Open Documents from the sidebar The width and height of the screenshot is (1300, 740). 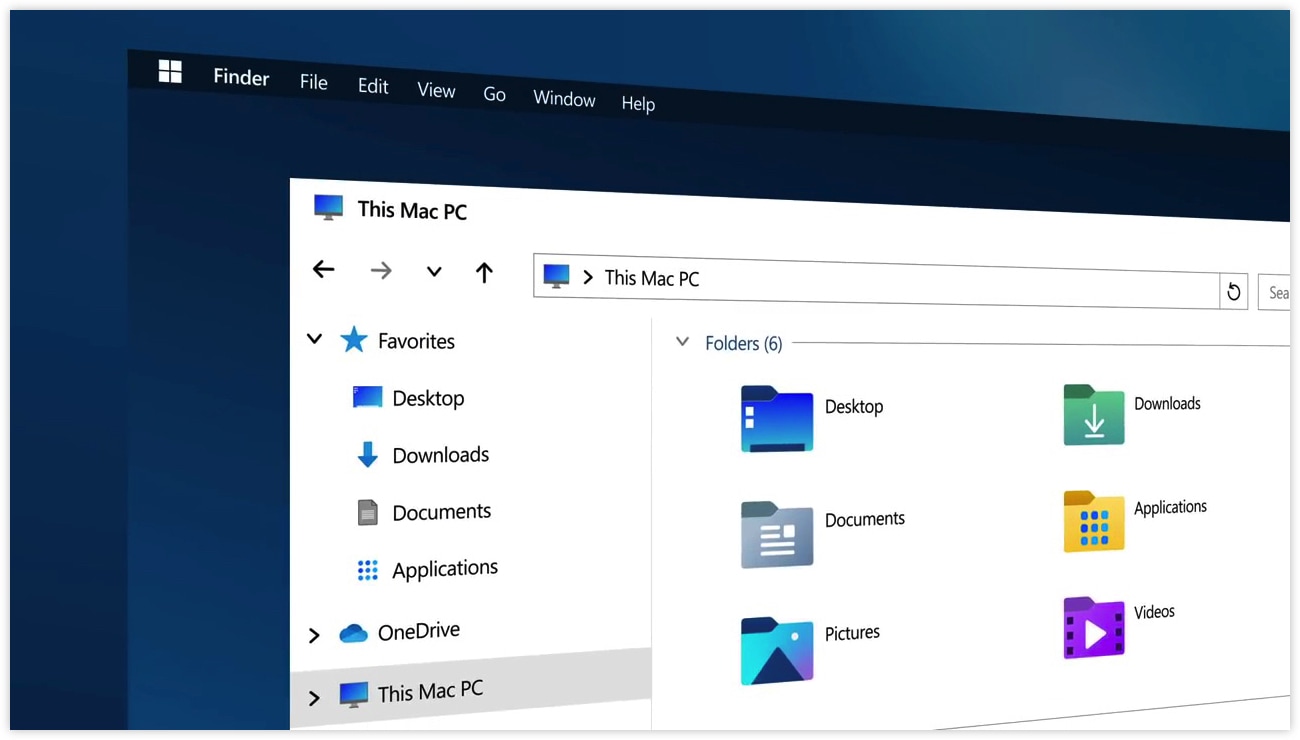point(442,512)
